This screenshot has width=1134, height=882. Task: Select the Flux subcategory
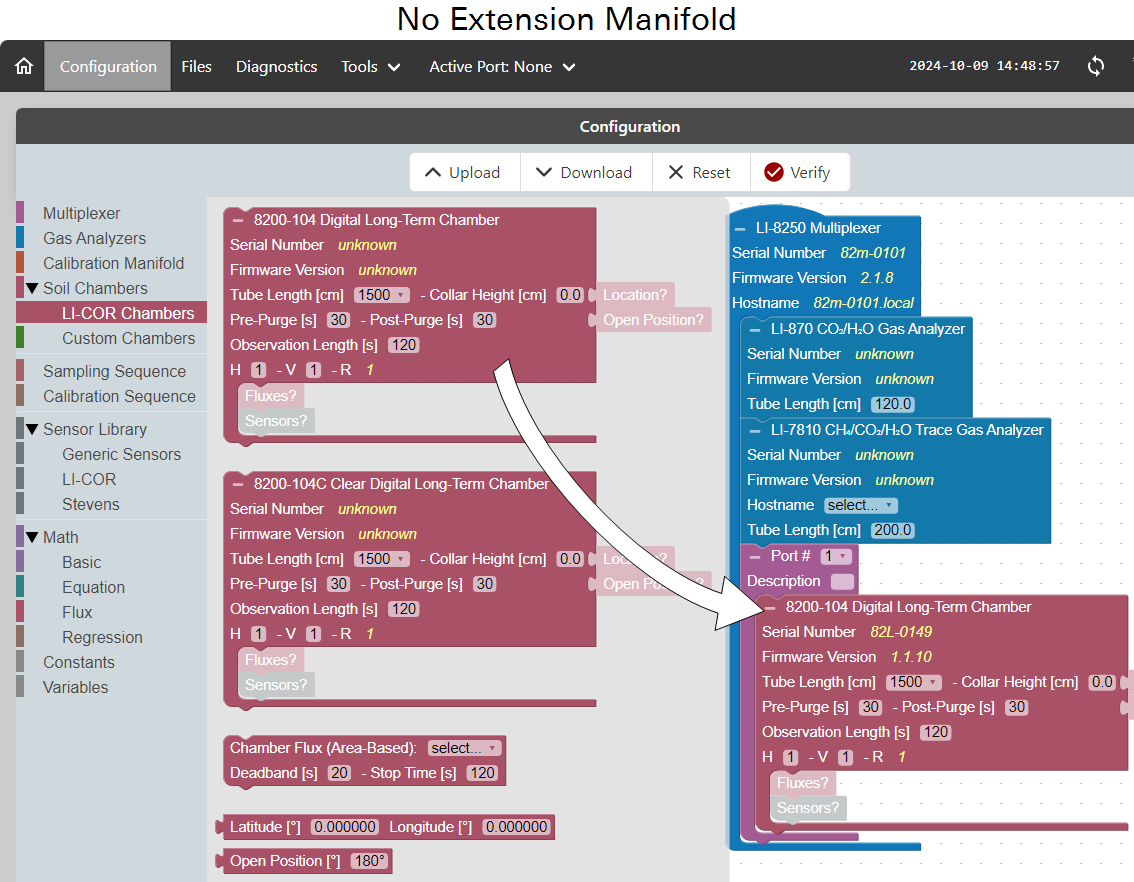[x=77, y=612]
